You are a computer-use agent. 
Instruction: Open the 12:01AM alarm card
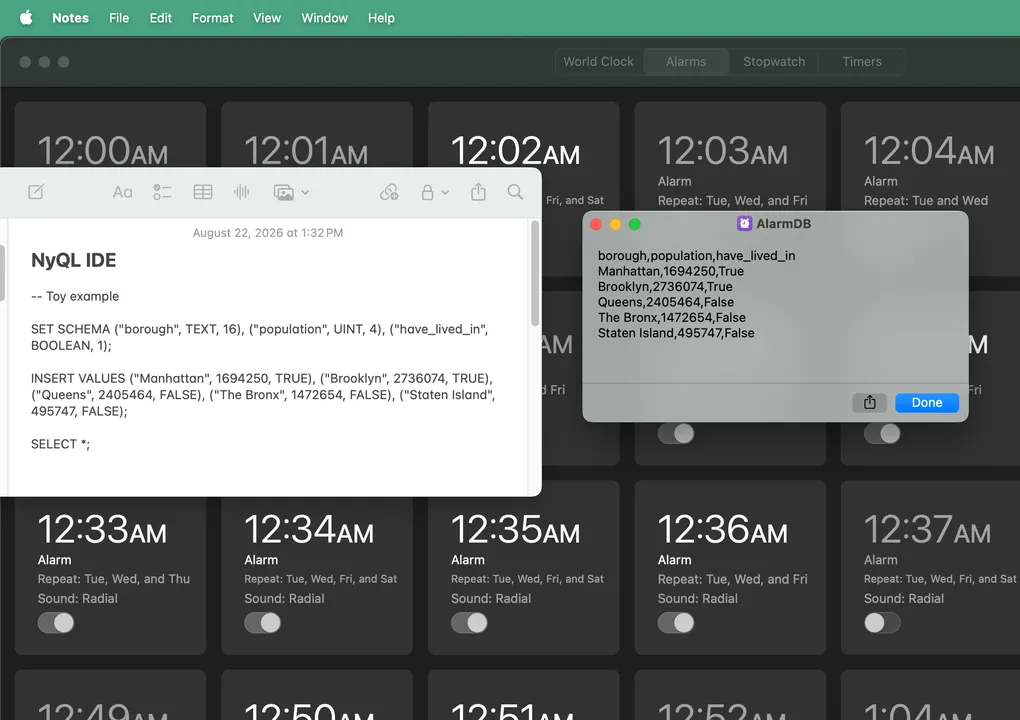tap(317, 135)
